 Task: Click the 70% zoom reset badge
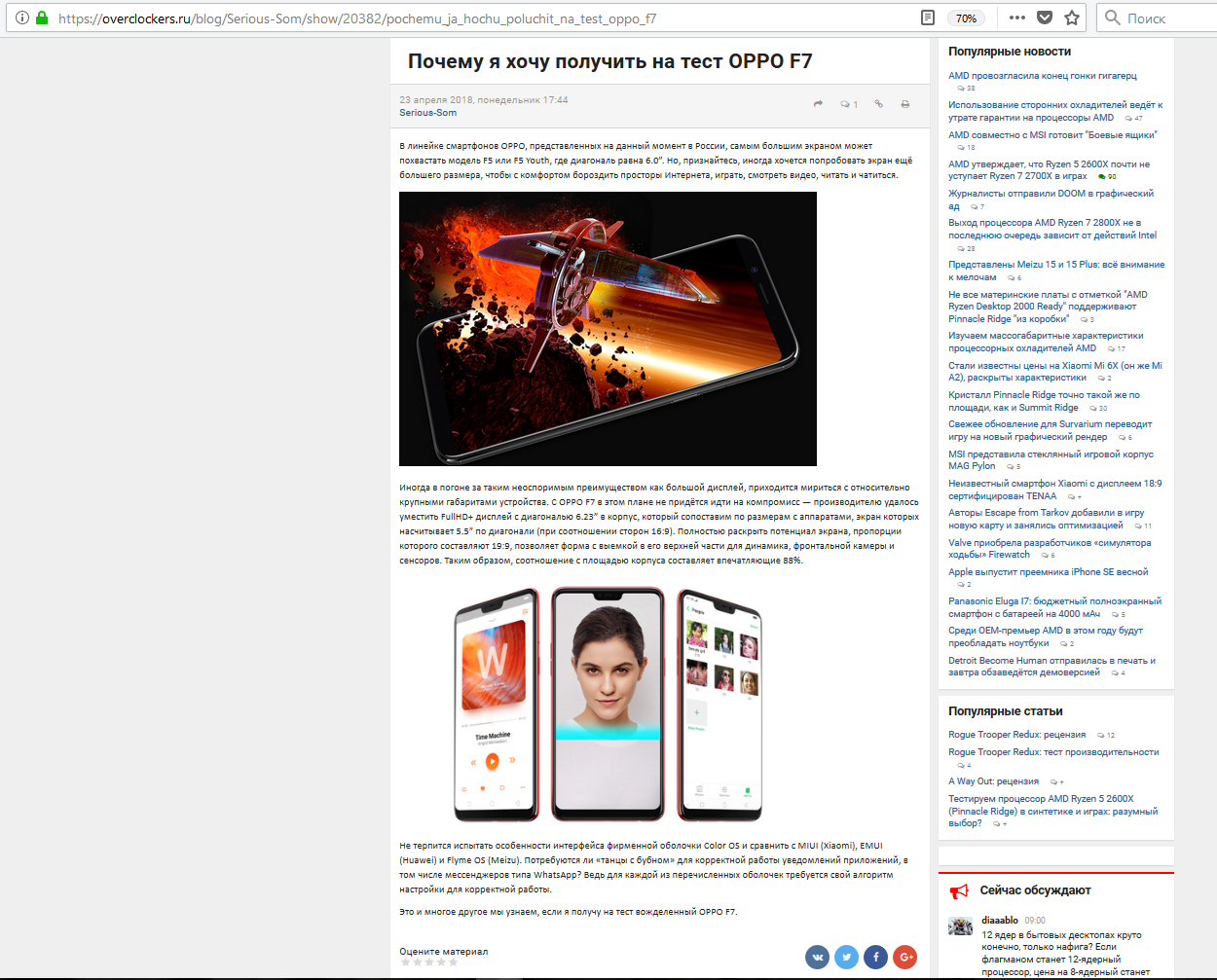[966, 18]
